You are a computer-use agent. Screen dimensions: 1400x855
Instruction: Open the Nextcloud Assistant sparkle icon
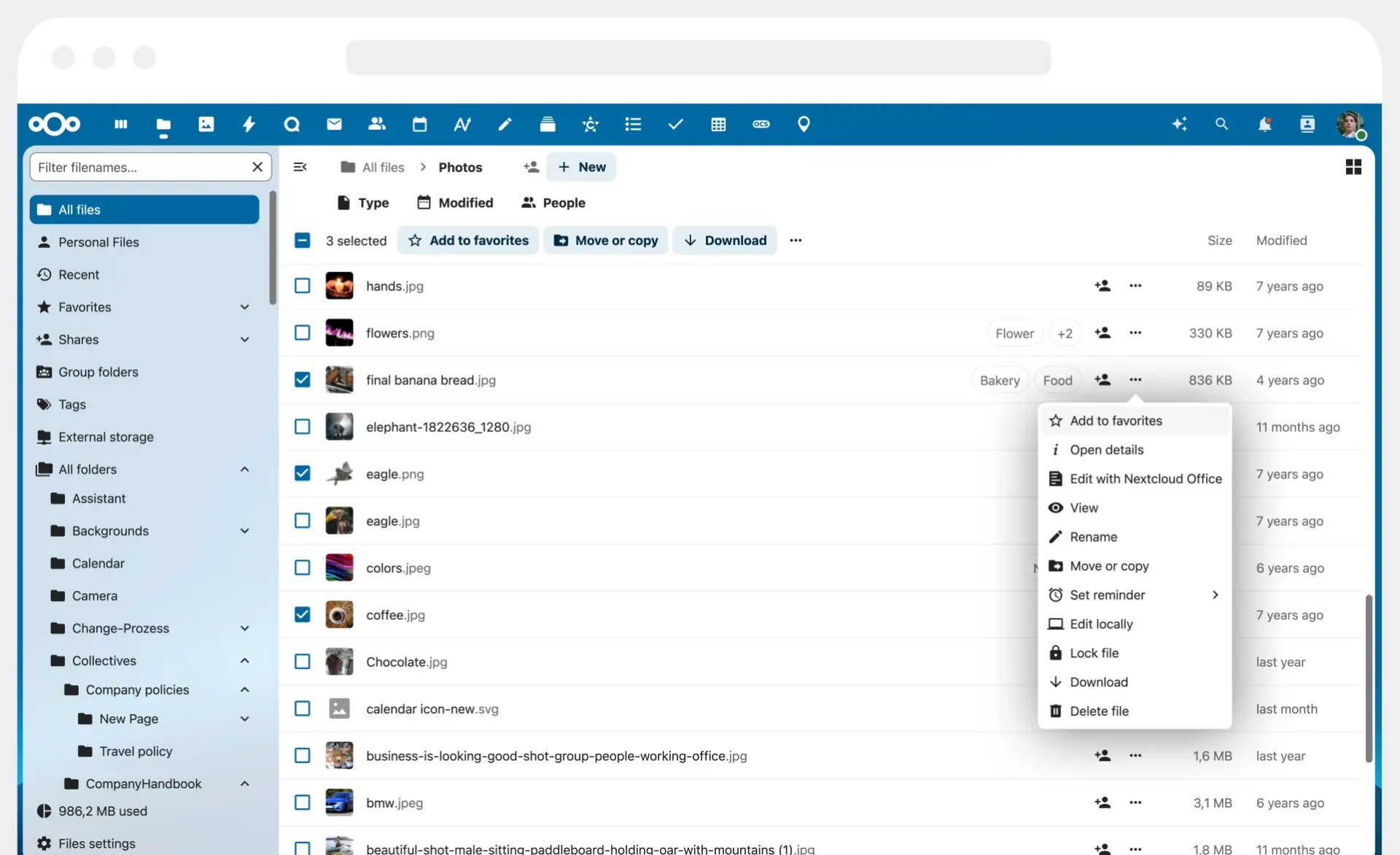[x=1181, y=124]
